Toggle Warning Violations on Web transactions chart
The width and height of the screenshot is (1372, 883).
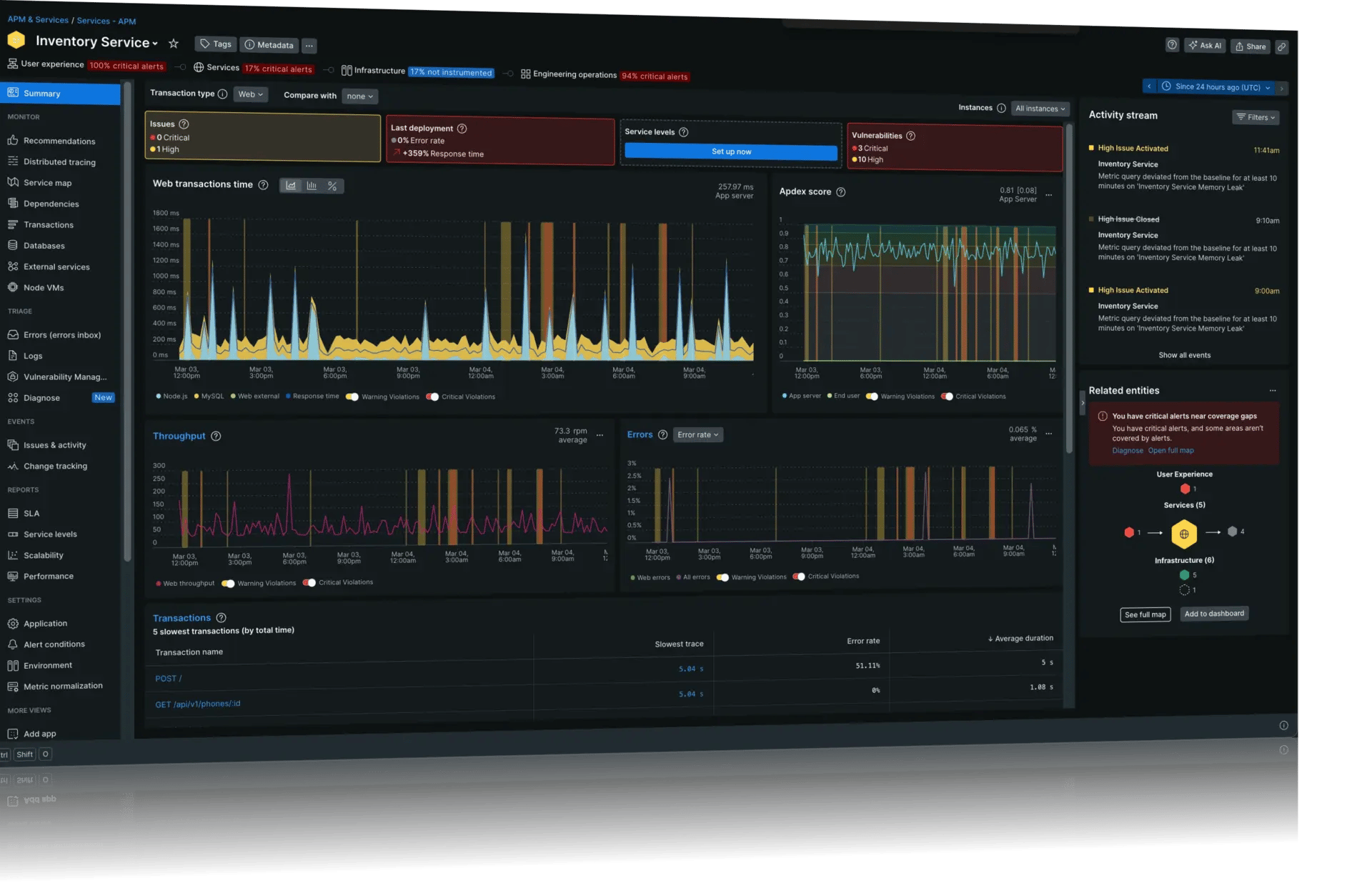pos(352,397)
